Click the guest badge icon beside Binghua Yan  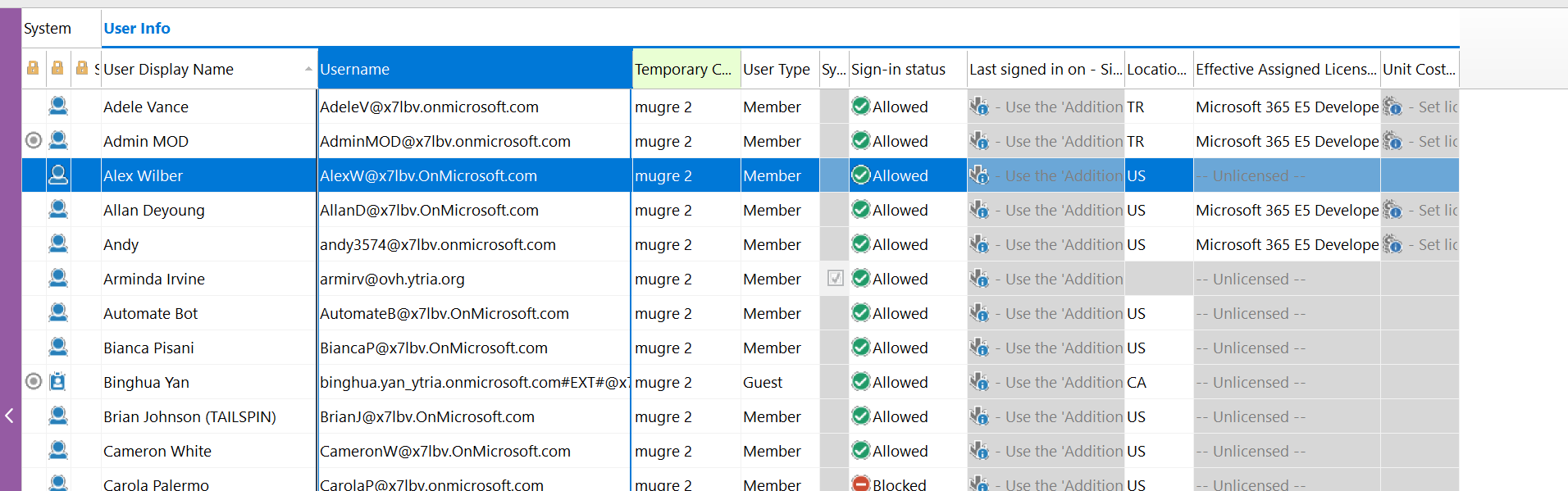pos(58,382)
